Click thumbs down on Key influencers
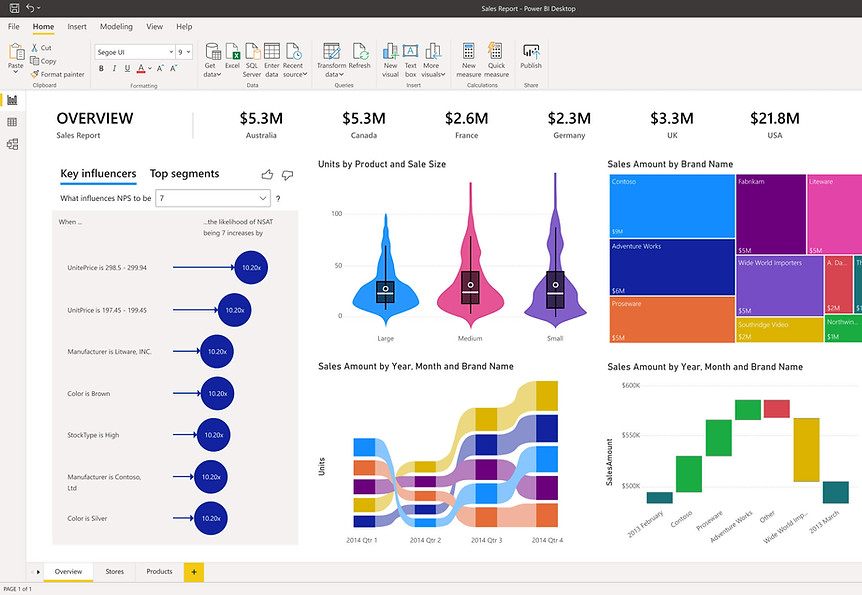Screen dimensions: 862x595 (287, 175)
